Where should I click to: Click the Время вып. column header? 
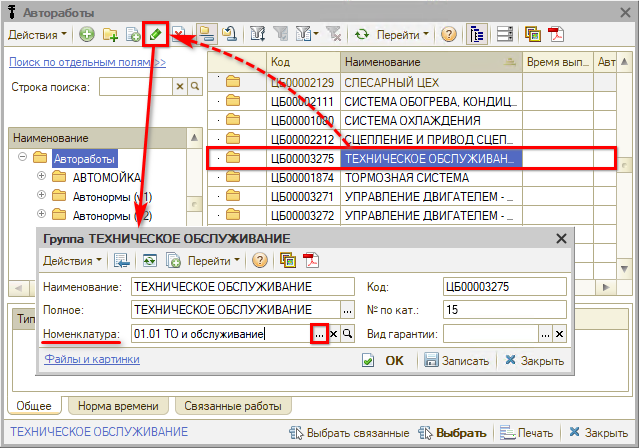click(557, 62)
